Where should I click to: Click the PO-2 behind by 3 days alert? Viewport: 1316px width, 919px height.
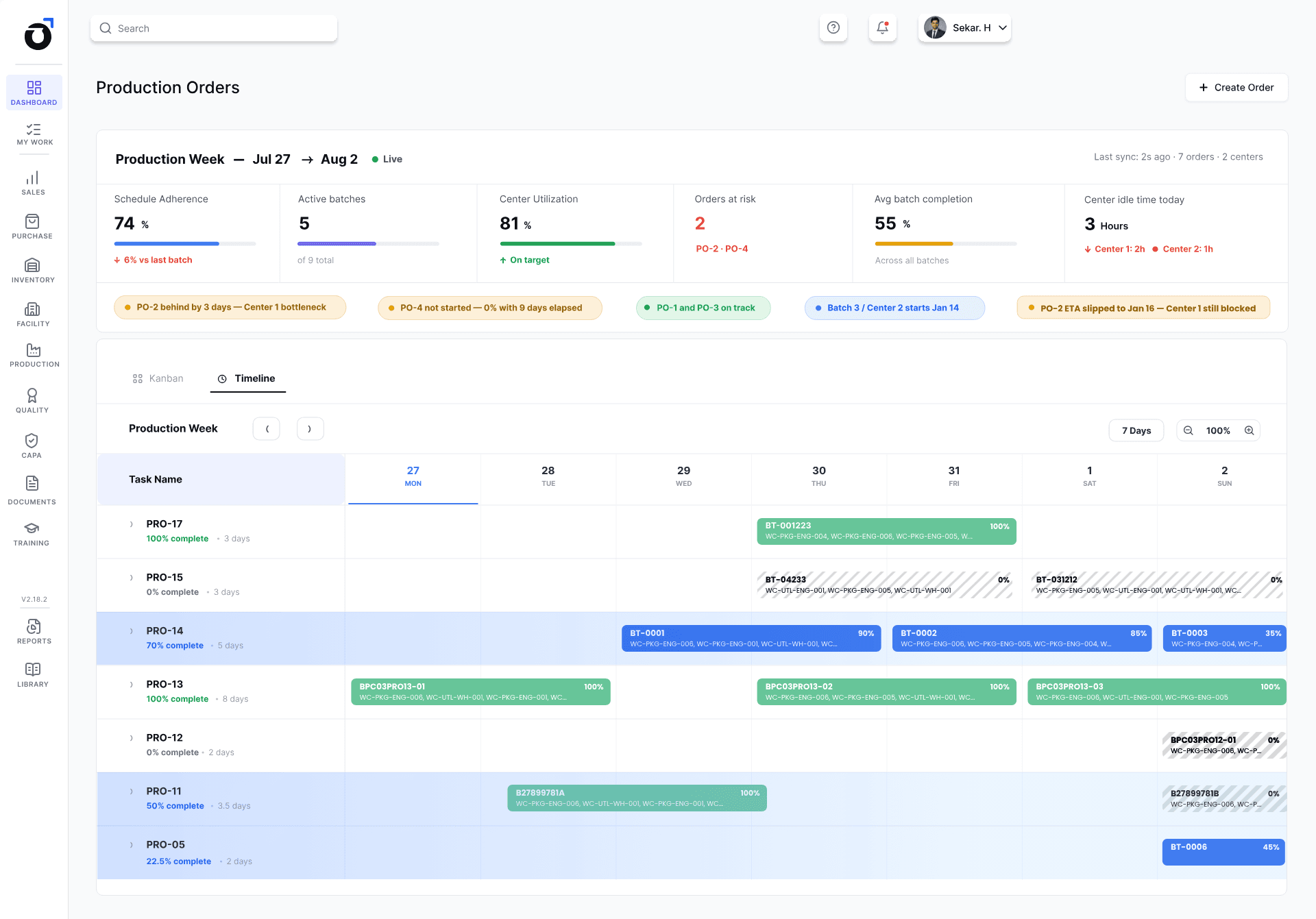pos(230,308)
